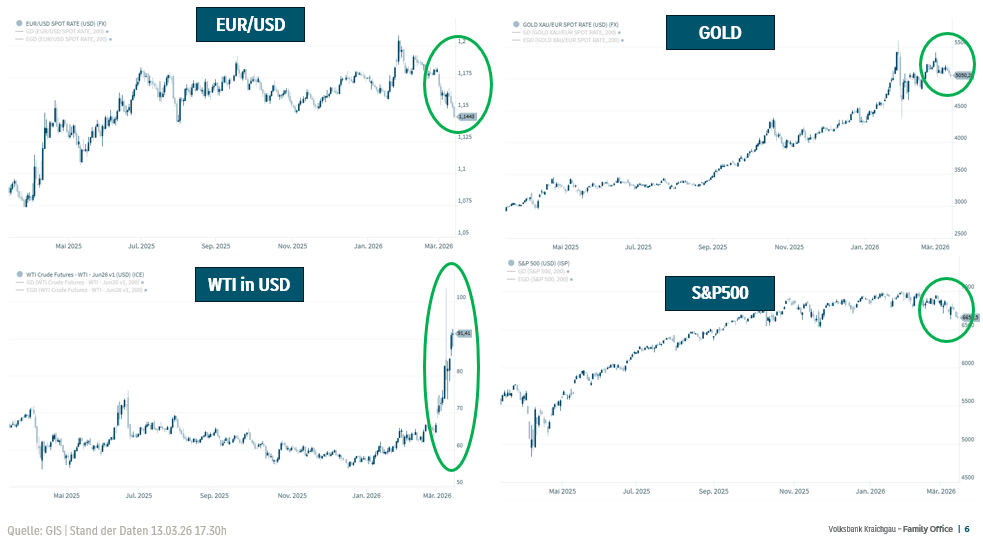983x547 pixels.
Task: Click the GOLD XAU/EUR SPOT RATE legend dot
Action: (x=517, y=24)
